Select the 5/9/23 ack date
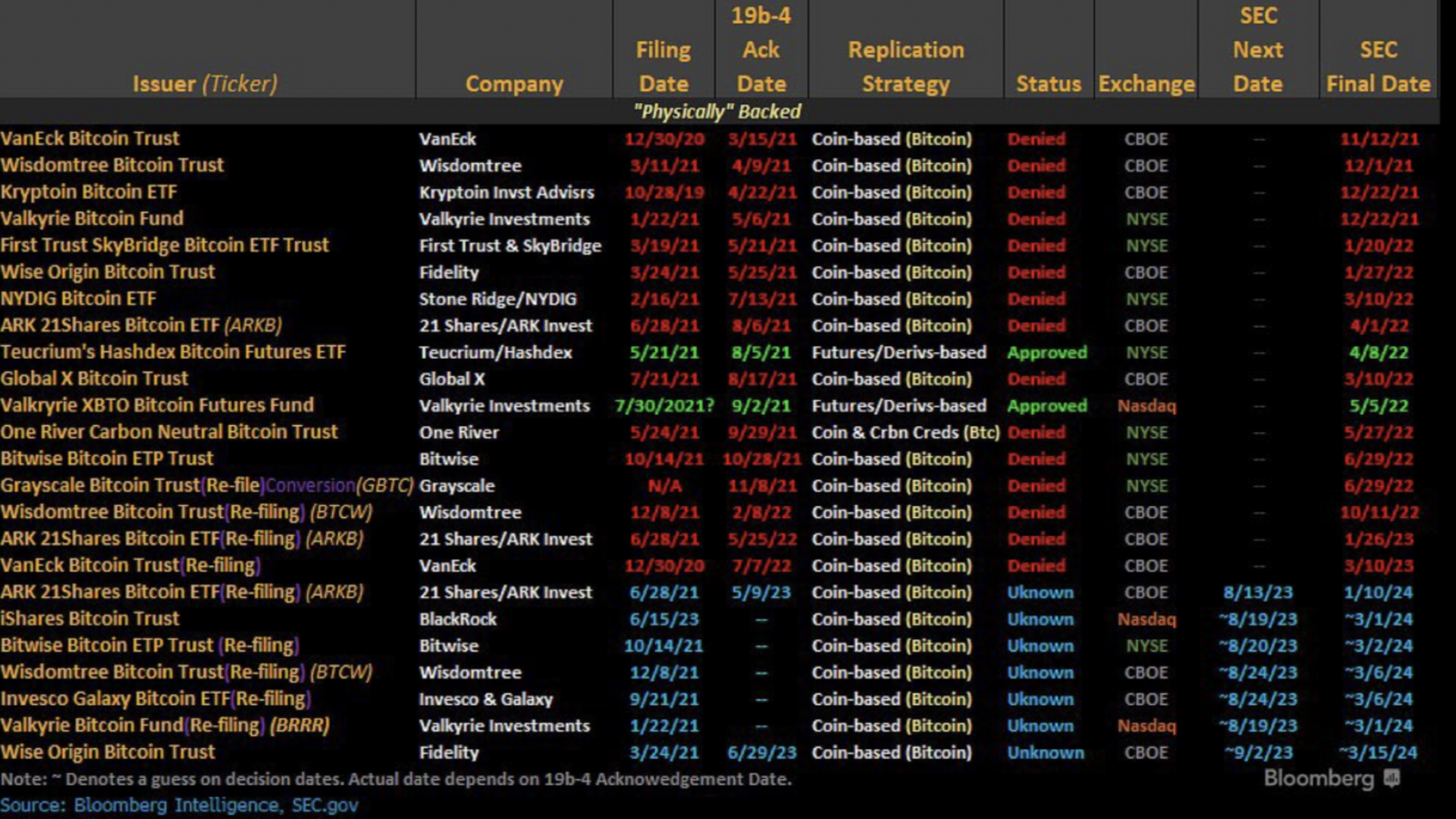Screen dimensions: 1456x819 (x=762, y=592)
